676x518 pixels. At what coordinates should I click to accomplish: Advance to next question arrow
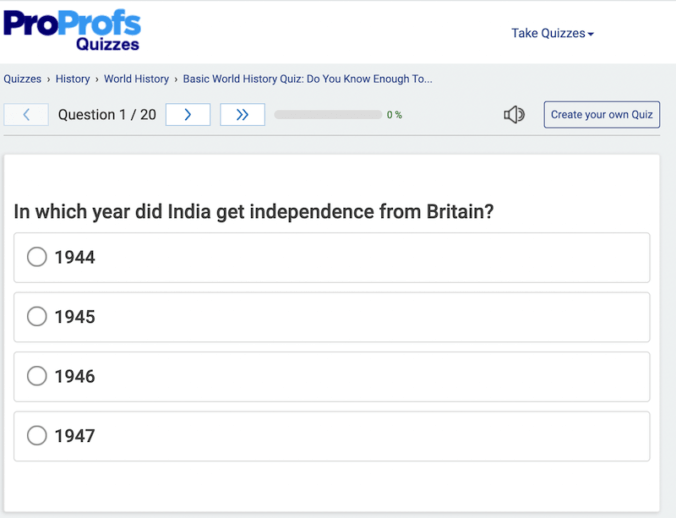(188, 115)
